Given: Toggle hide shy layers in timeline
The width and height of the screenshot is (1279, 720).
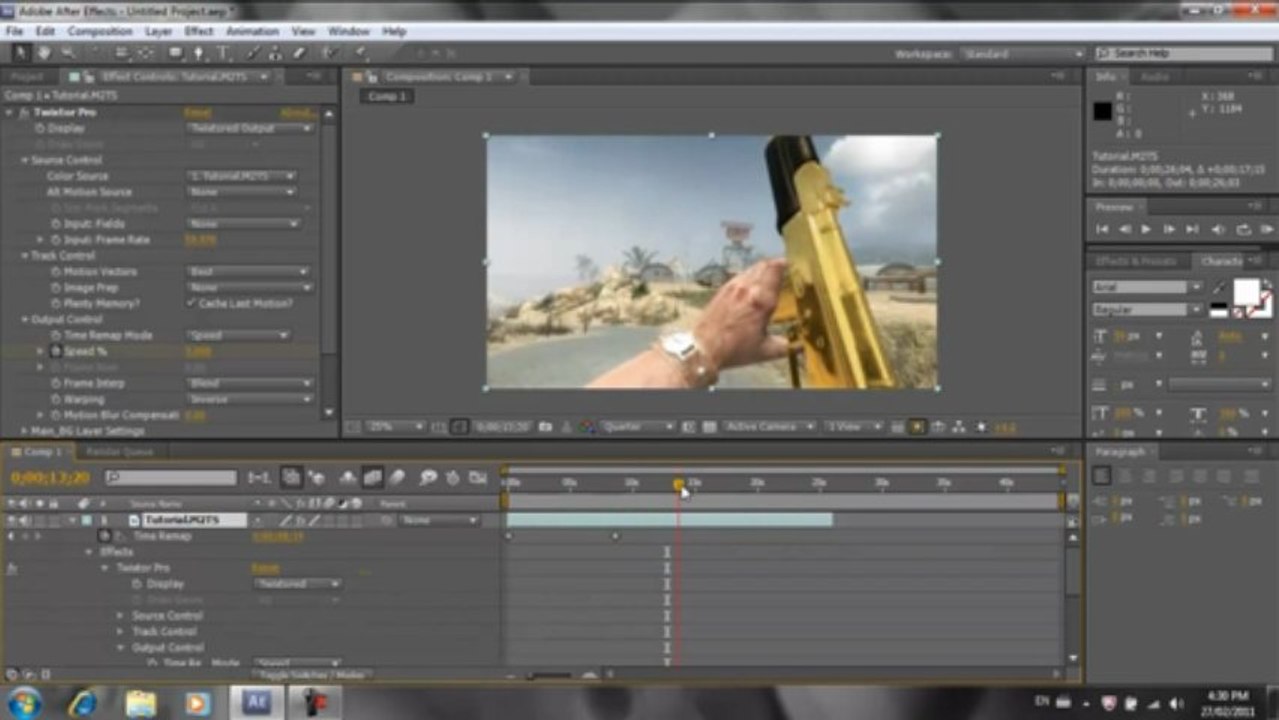Looking at the screenshot, I should (x=348, y=478).
